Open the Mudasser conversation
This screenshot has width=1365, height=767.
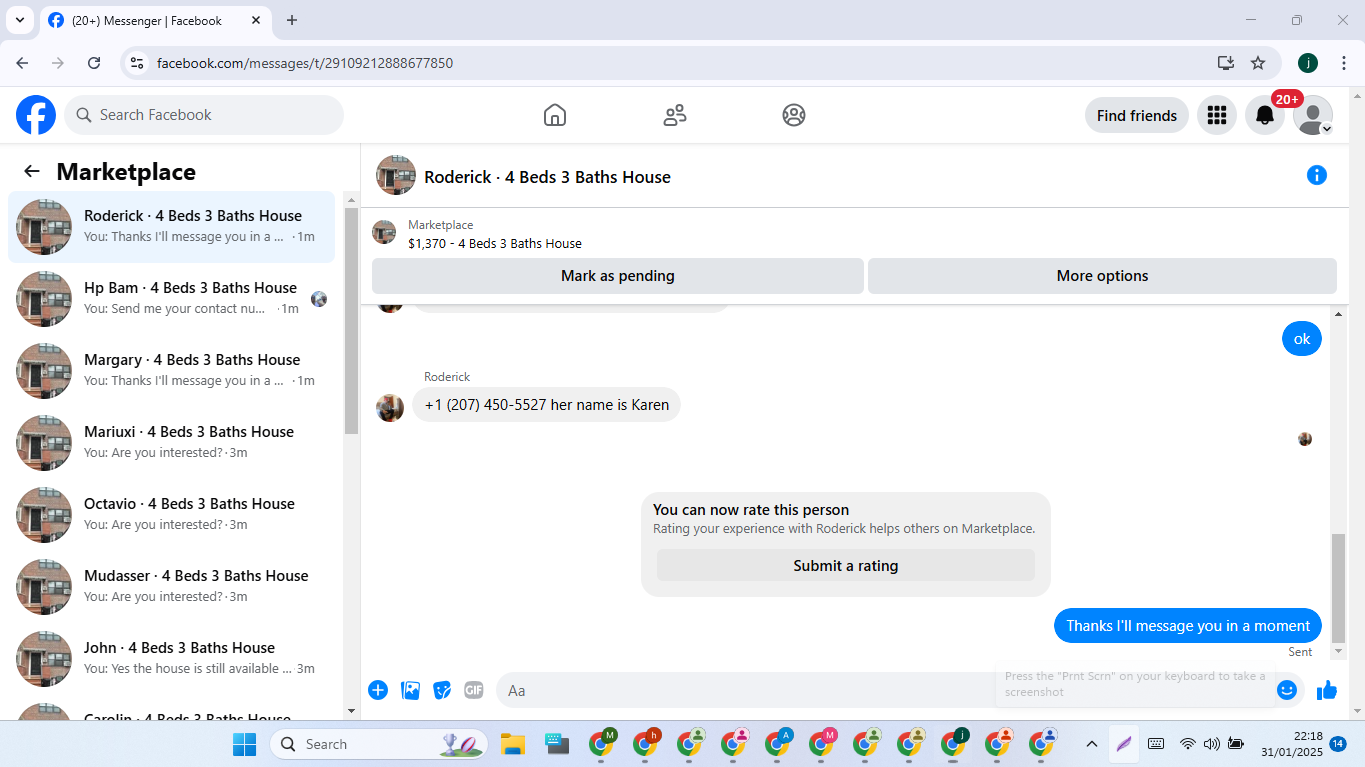(x=171, y=587)
